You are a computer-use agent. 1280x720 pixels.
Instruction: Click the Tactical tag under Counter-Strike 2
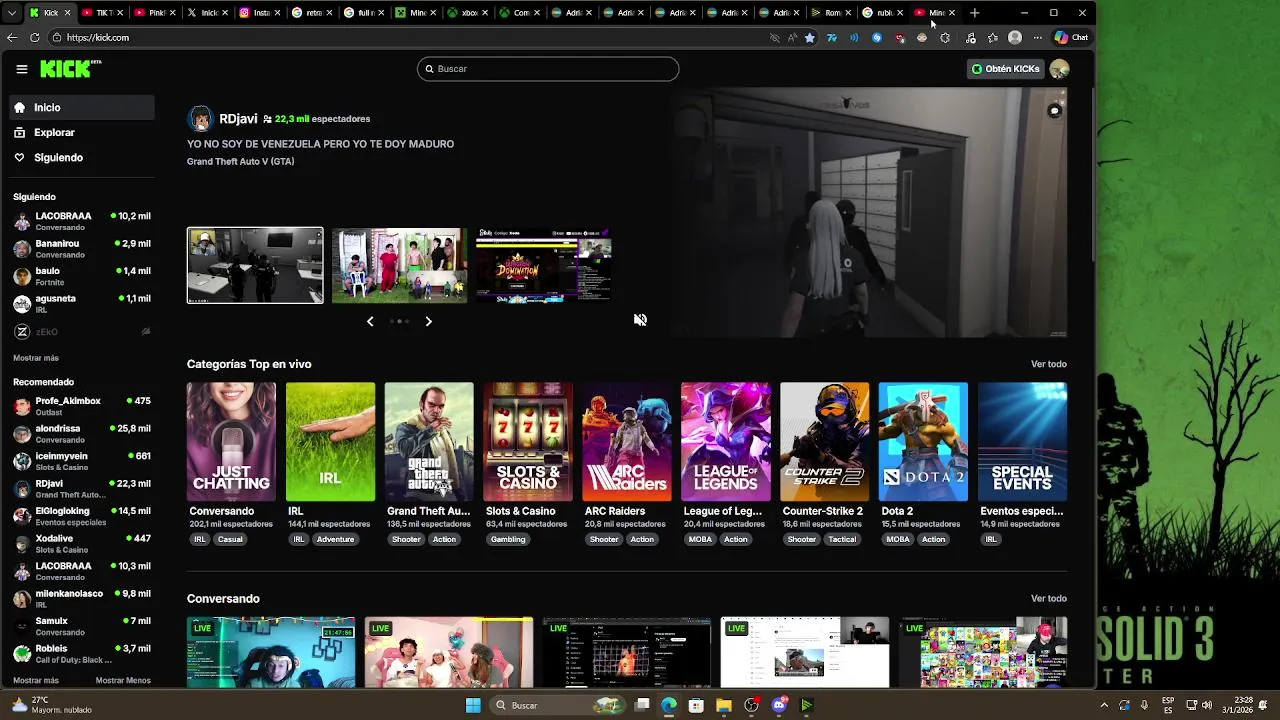pyautogui.click(x=842, y=539)
